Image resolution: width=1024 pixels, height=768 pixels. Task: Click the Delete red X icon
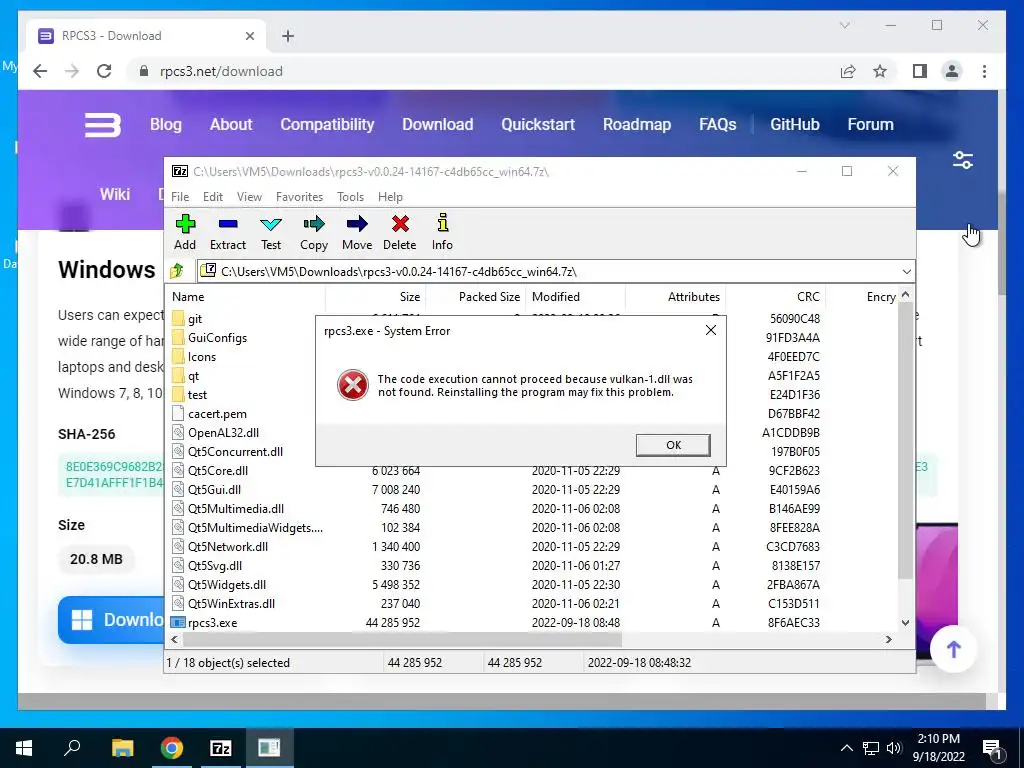(400, 232)
